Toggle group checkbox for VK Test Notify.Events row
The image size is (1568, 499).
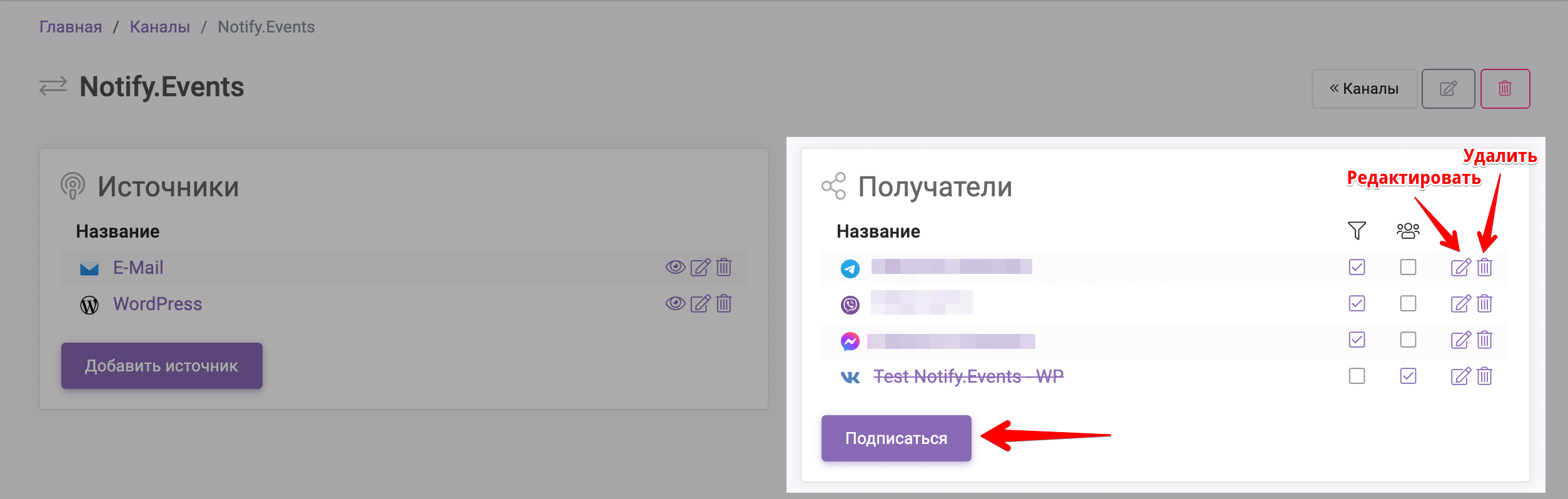1408,376
